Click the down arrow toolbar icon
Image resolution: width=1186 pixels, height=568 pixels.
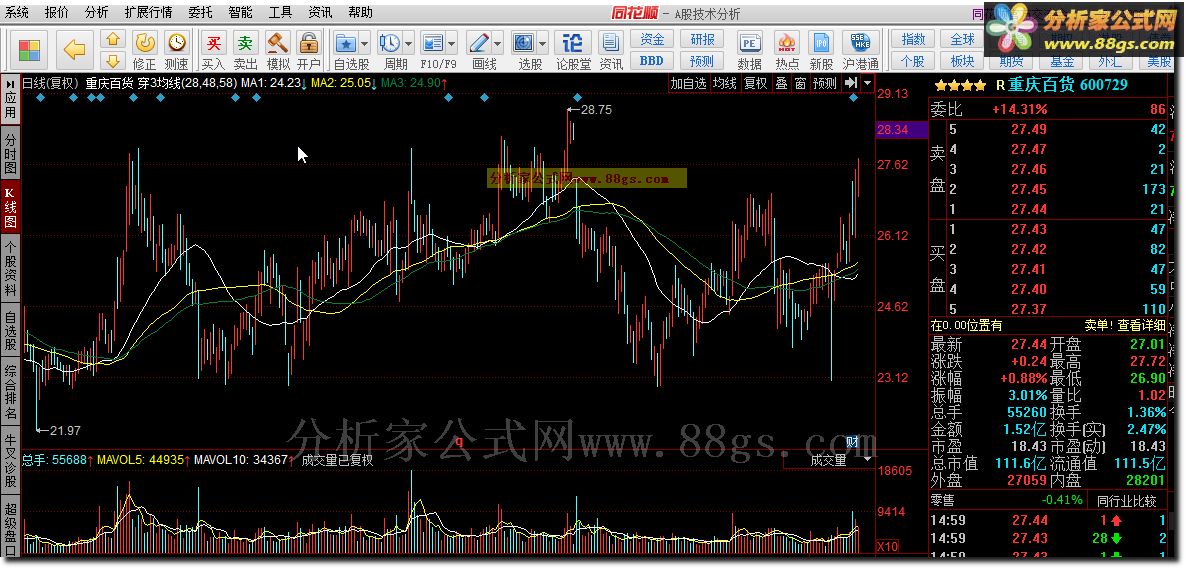coord(113,61)
